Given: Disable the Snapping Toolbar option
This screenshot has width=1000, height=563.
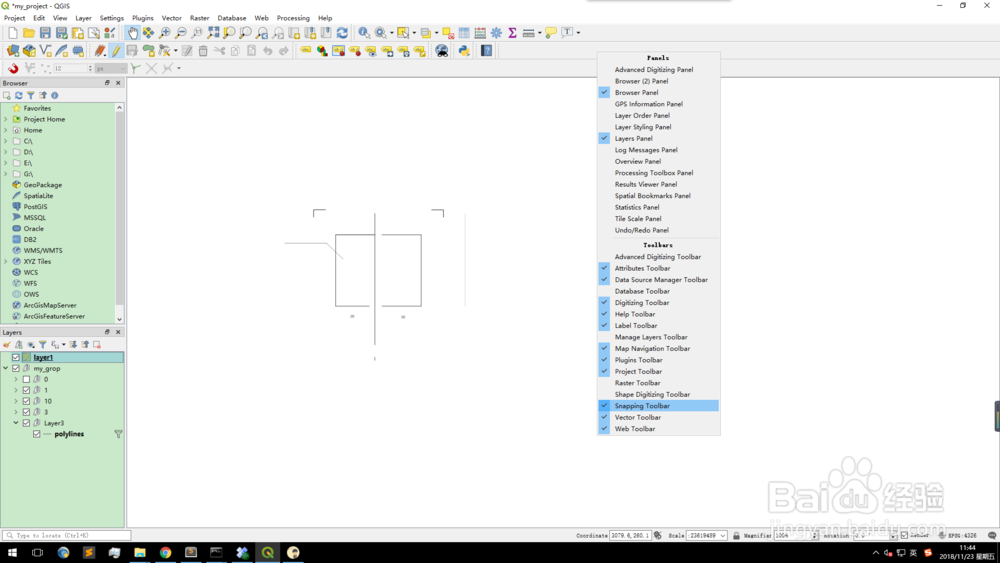Looking at the screenshot, I should 659,406.
